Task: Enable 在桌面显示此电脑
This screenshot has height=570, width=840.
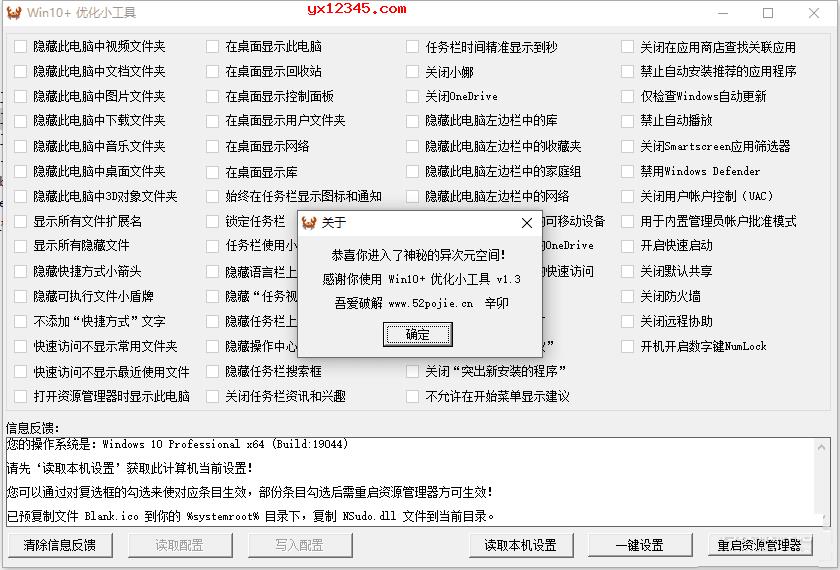Action: [213, 47]
